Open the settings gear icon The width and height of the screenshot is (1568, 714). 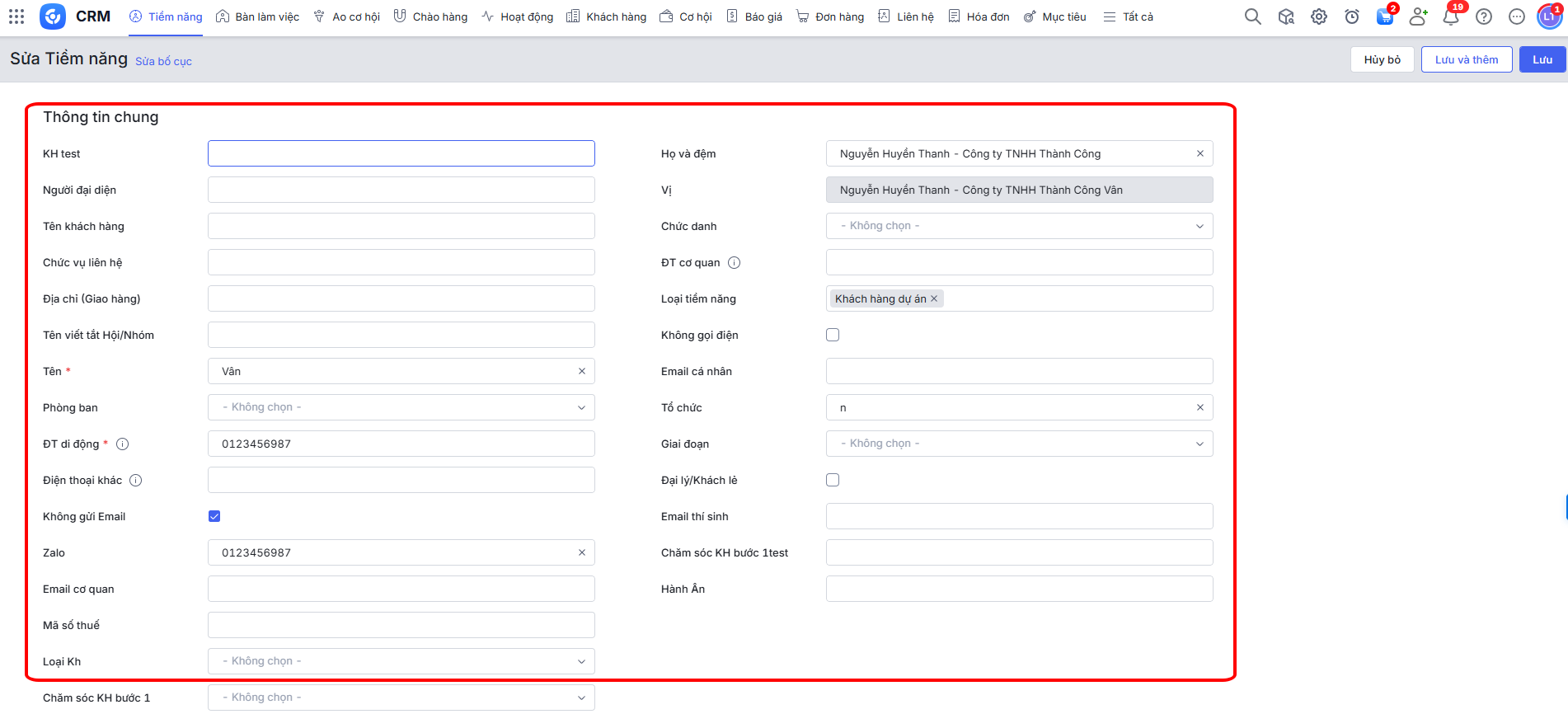click(x=1319, y=16)
